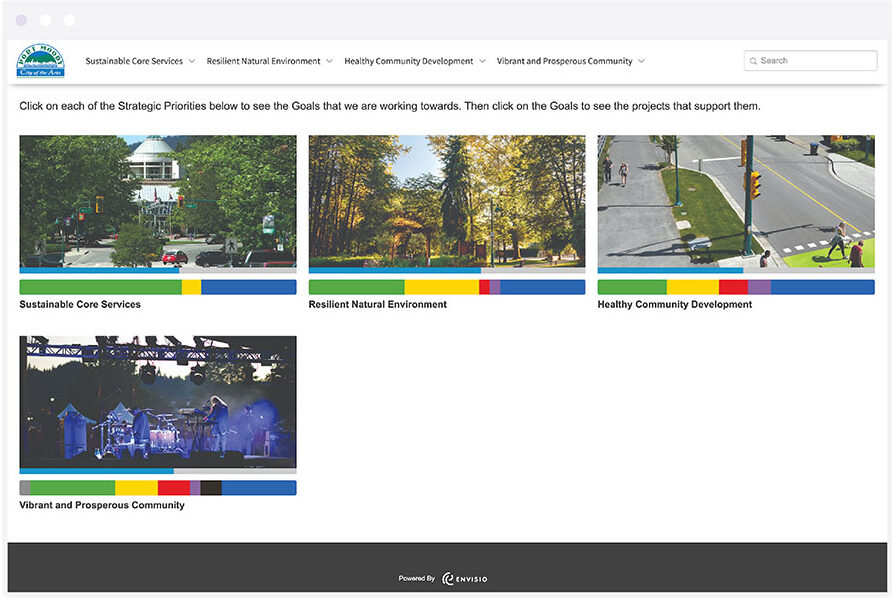Open the Sustainable Core Services city hall photo
894x601 pixels.
click(x=158, y=201)
